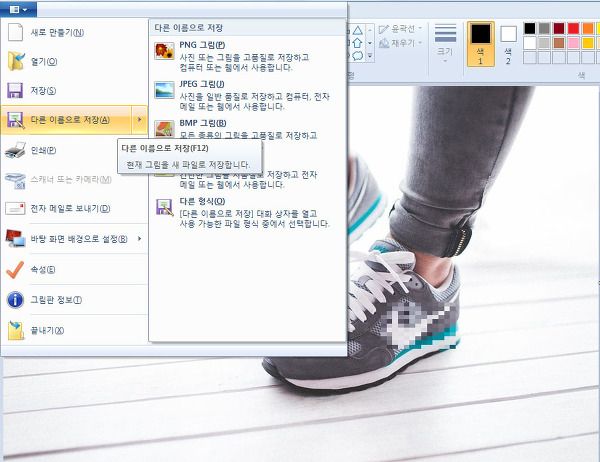Pick the brown swatch

tap(559, 43)
